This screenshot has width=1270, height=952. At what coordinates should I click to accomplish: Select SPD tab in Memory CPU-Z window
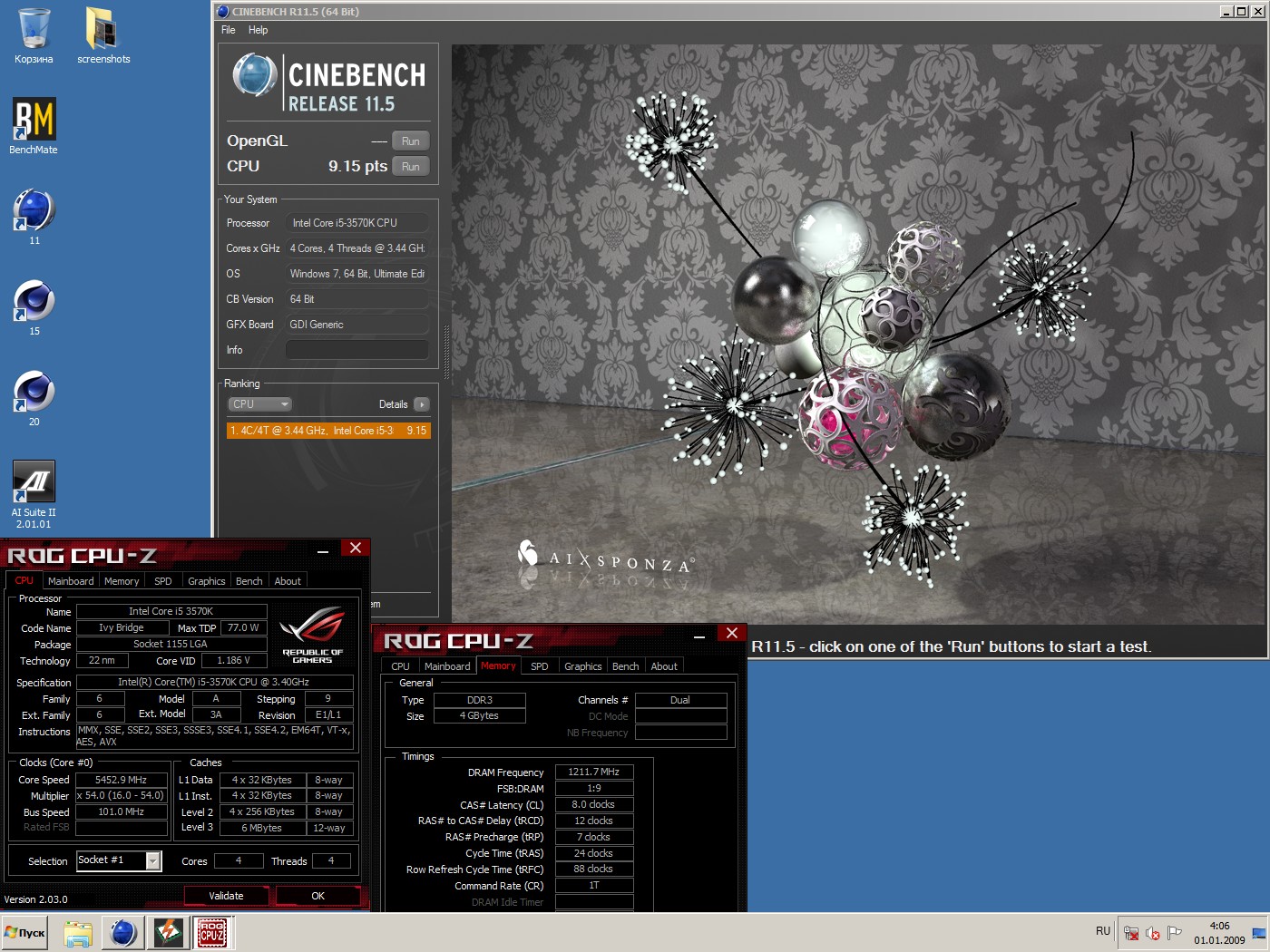point(540,666)
